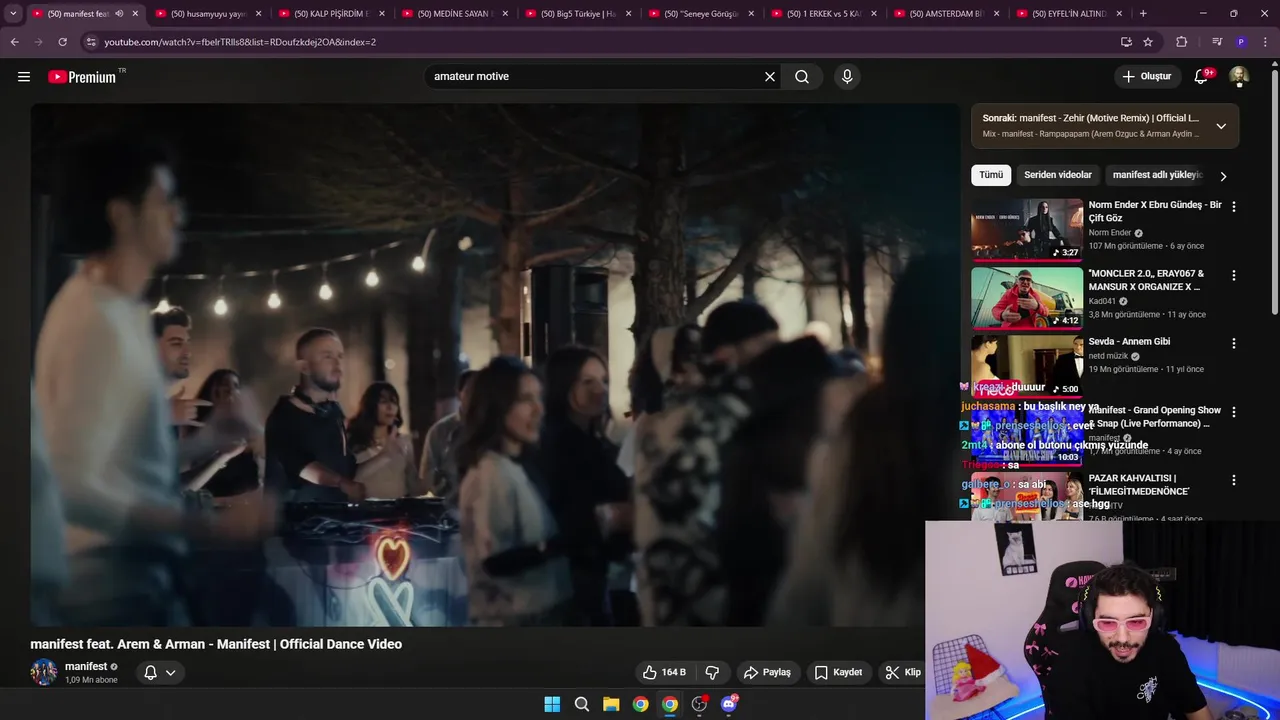
Task: Open the Sevda - Annem Gibi title
Action: point(1129,341)
